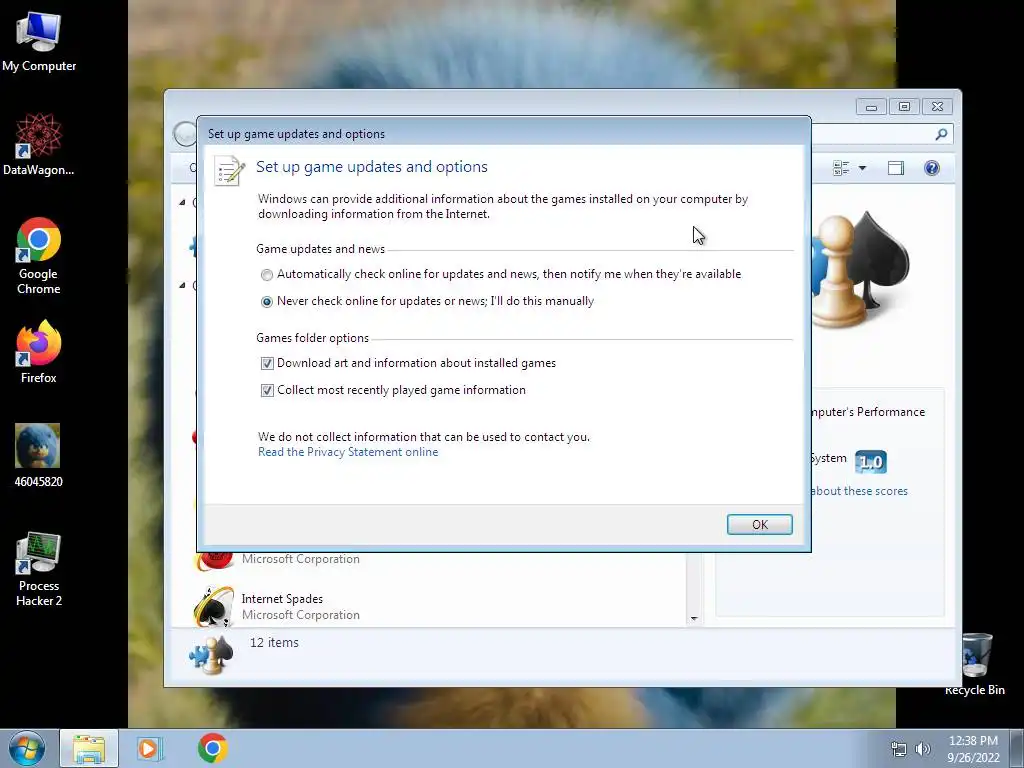Close the Games Explorer window
Screen dimensions: 1024x768
(938, 106)
